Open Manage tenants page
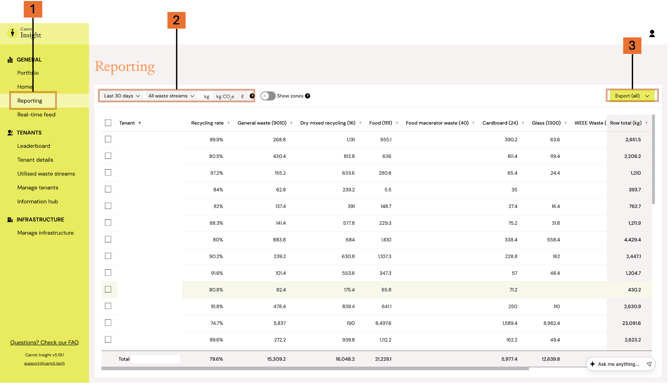 tap(38, 188)
